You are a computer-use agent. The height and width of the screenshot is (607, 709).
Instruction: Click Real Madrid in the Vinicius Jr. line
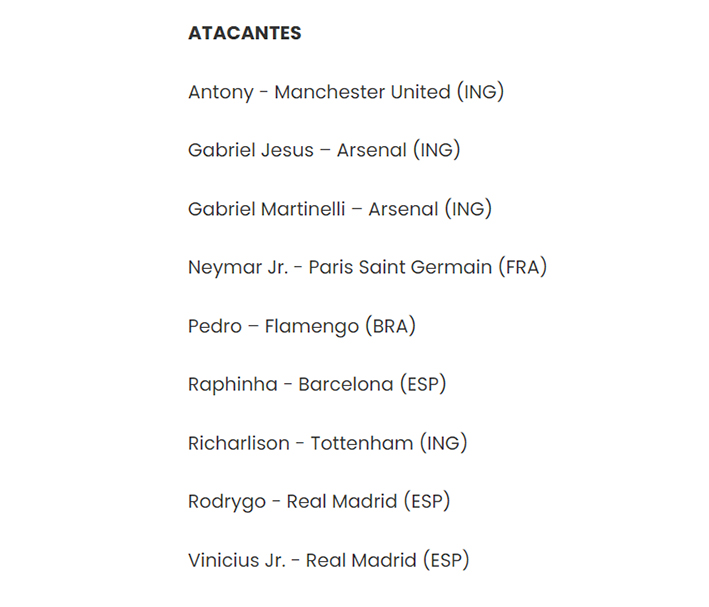361,560
